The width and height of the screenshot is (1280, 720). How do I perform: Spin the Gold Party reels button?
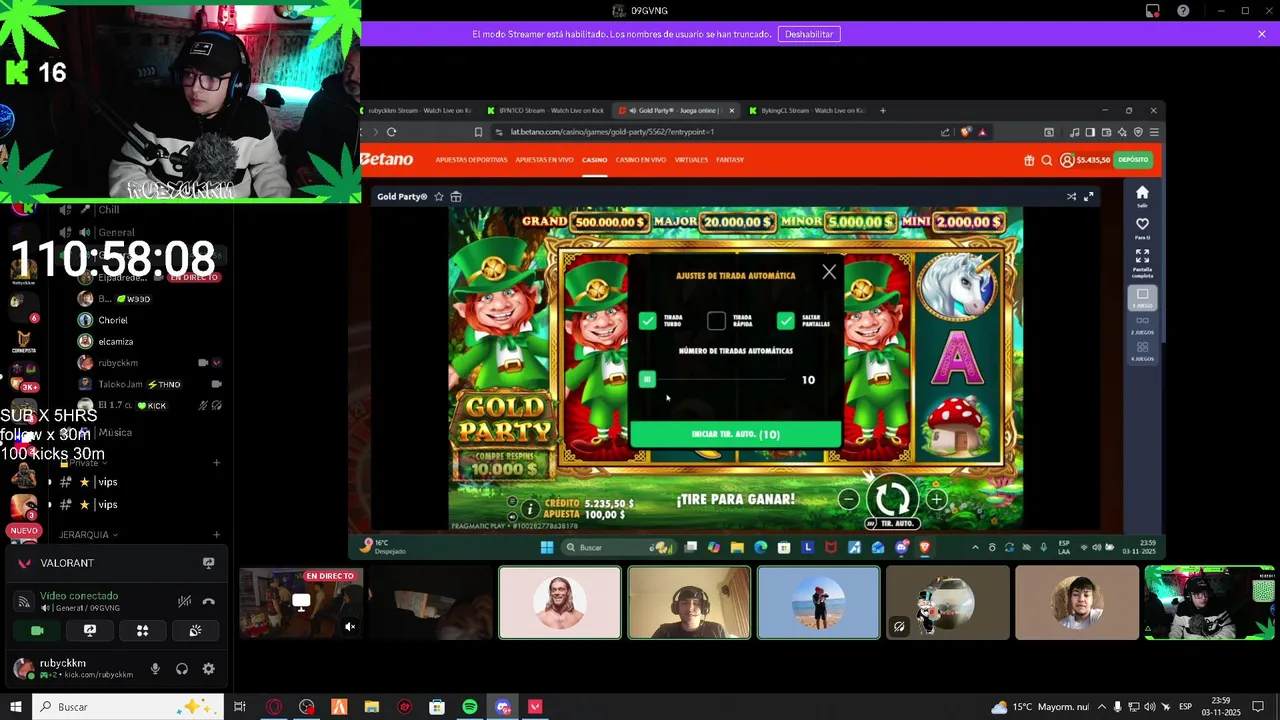892,497
